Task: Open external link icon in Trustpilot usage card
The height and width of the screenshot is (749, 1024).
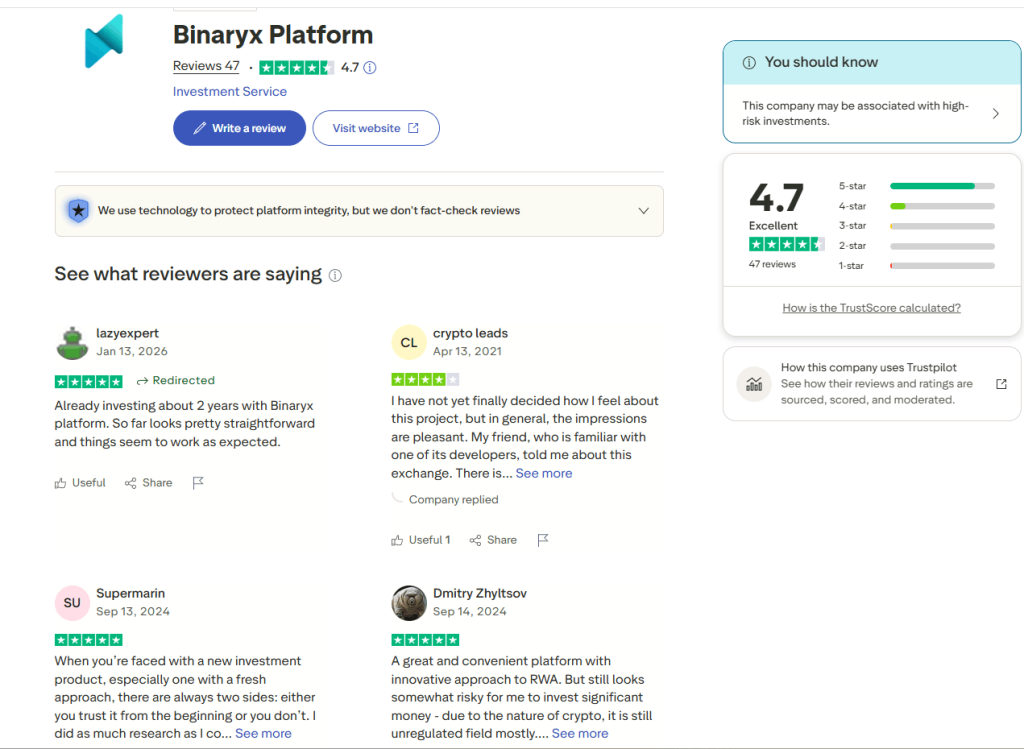Action: click(x=1001, y=384)
